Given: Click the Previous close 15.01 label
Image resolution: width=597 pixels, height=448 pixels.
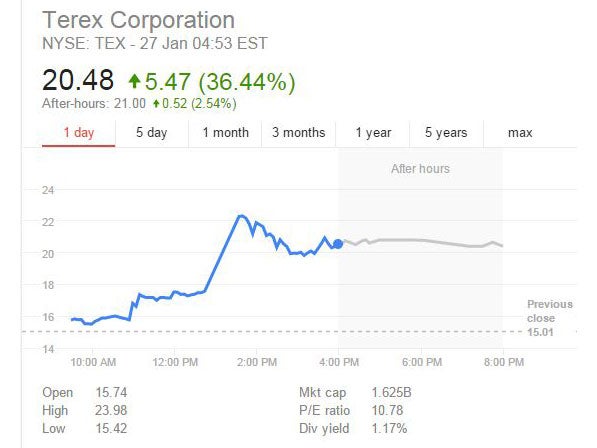Looking at the screenshot, I should pyautogui.click(x=549, y=318).
